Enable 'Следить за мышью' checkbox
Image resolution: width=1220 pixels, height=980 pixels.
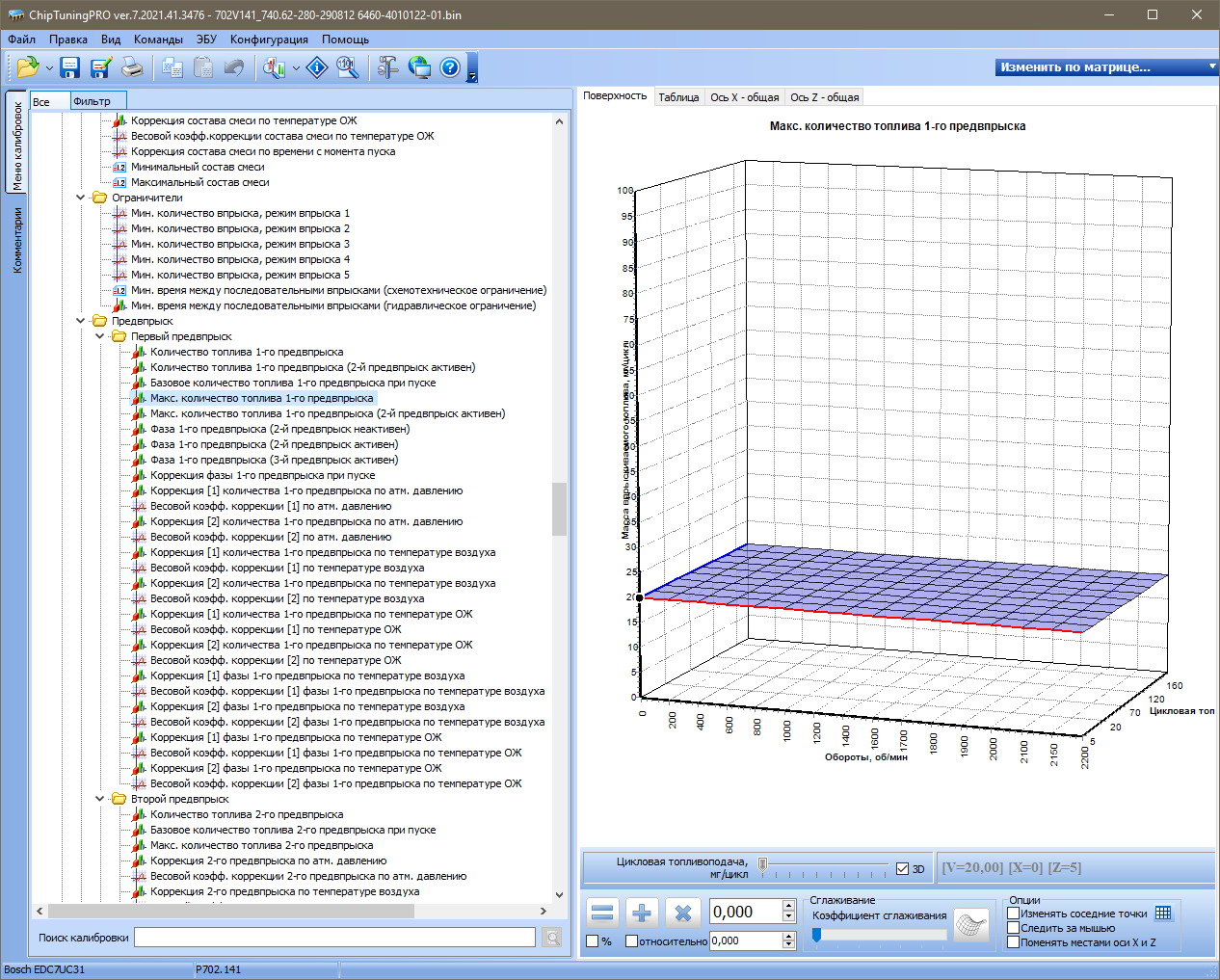tap(1013, 928)
